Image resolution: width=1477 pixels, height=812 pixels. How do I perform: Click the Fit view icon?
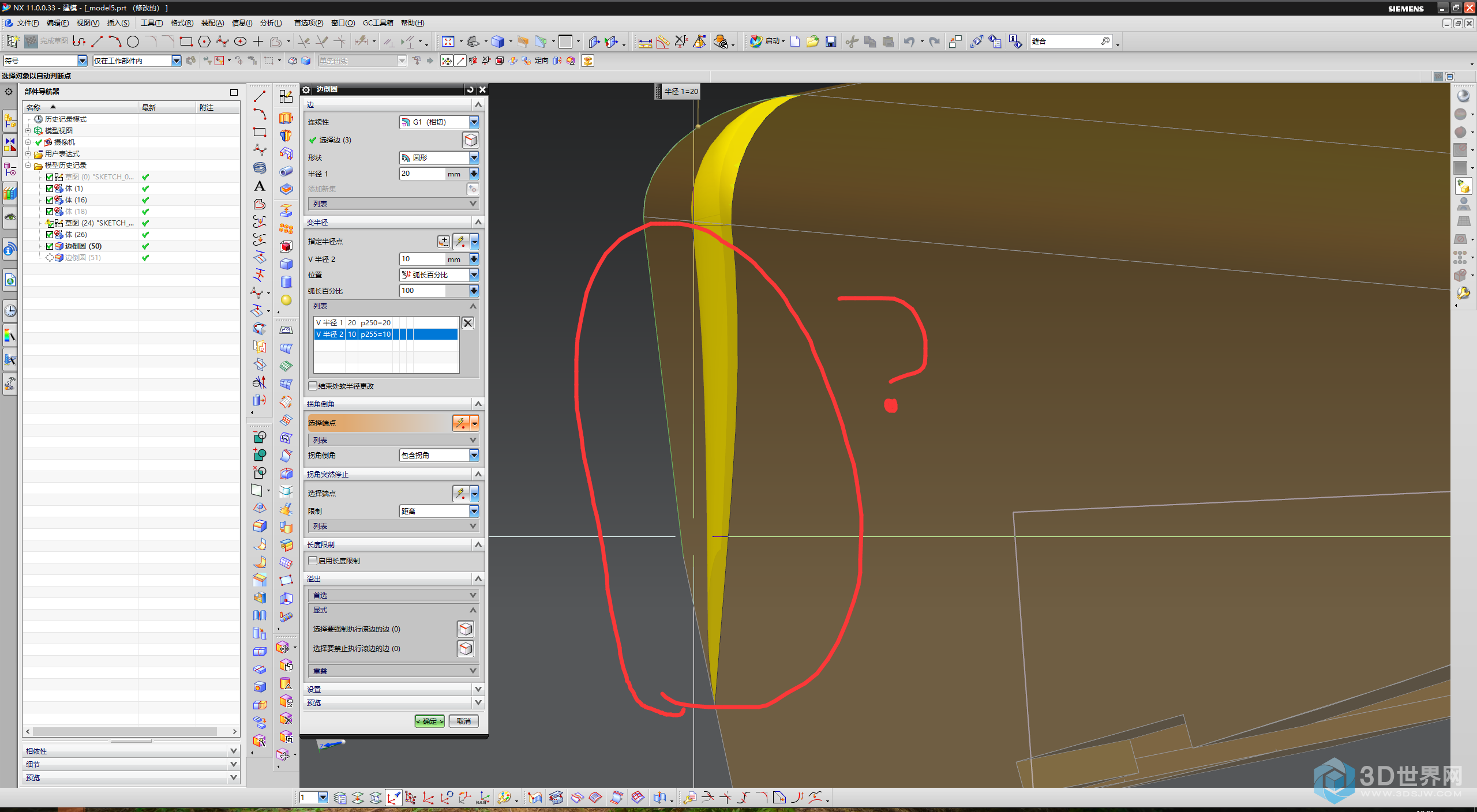click(448, 42)
